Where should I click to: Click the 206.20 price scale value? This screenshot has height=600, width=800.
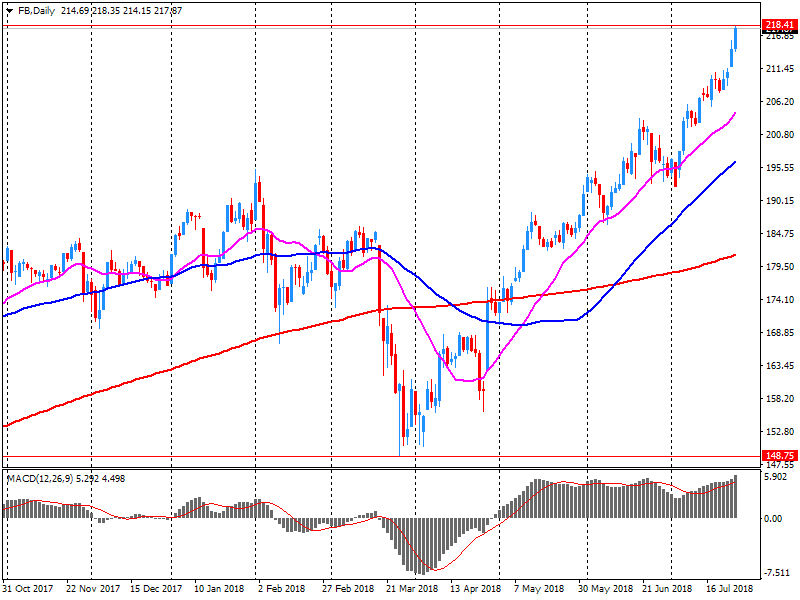(x=781, y=102)
